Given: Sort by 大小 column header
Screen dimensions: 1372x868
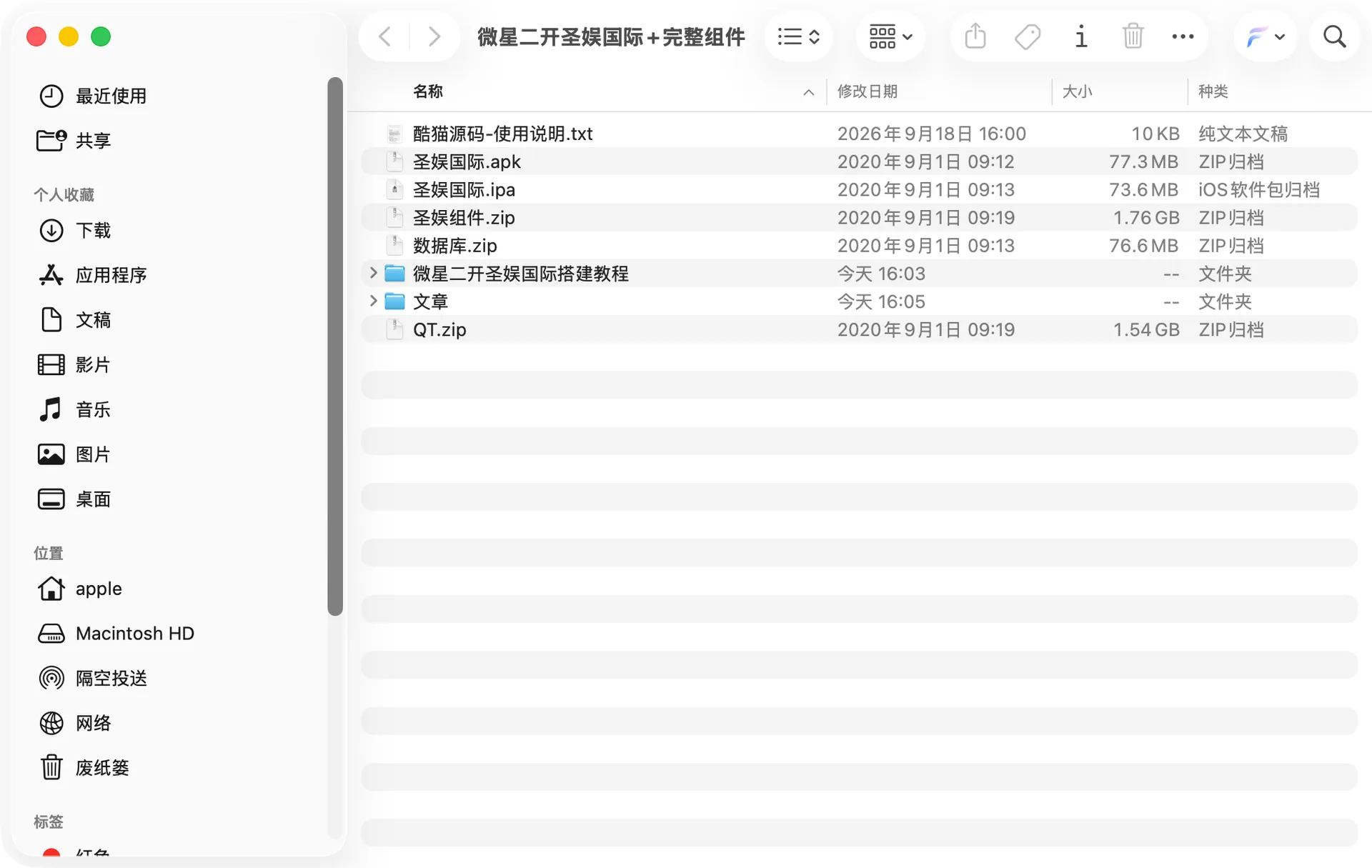Looking at the screenshot, I should tap(1078, 91).
